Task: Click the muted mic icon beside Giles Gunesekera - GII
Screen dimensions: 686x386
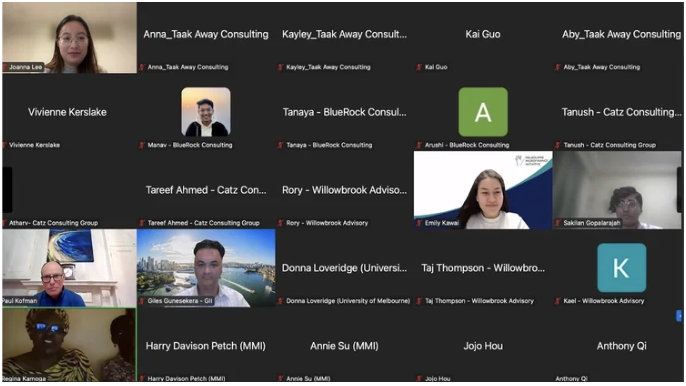Action: 142,301
